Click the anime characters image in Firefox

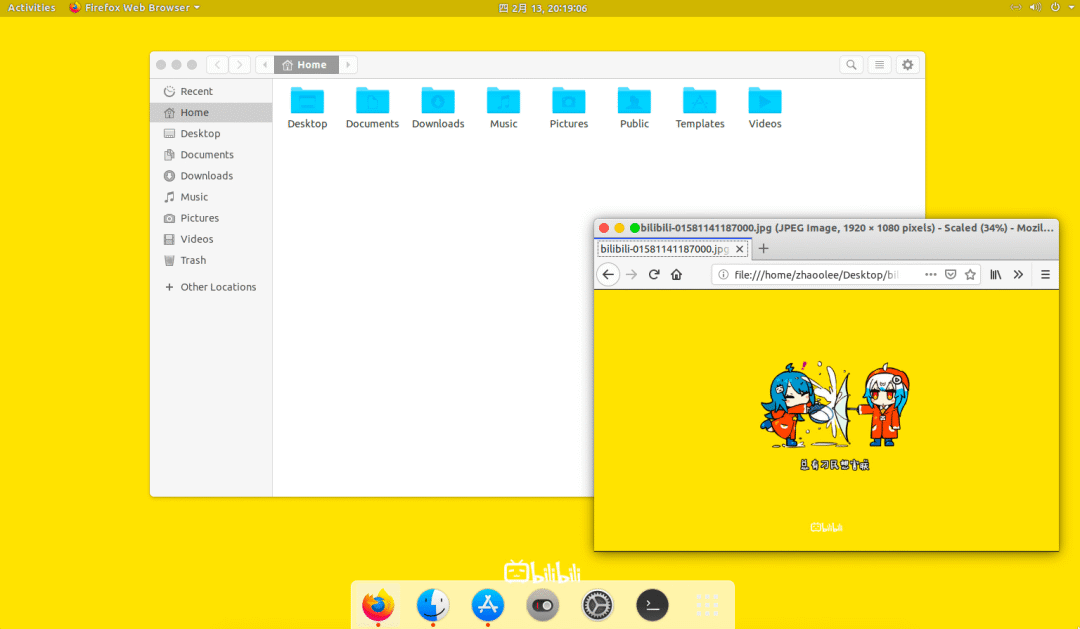click(x=834, y=405)
